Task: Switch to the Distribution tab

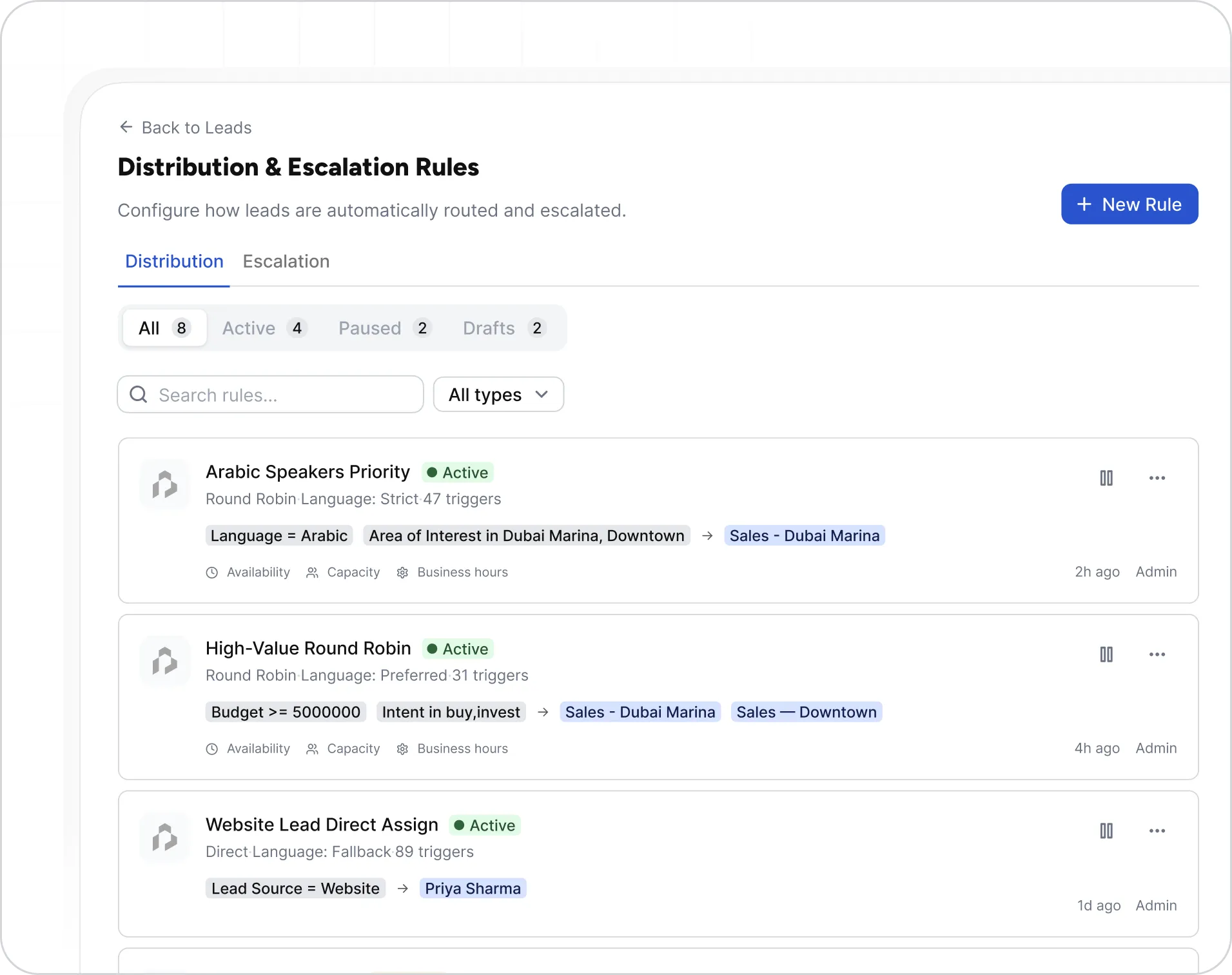Action: click(x=174, y=261)
